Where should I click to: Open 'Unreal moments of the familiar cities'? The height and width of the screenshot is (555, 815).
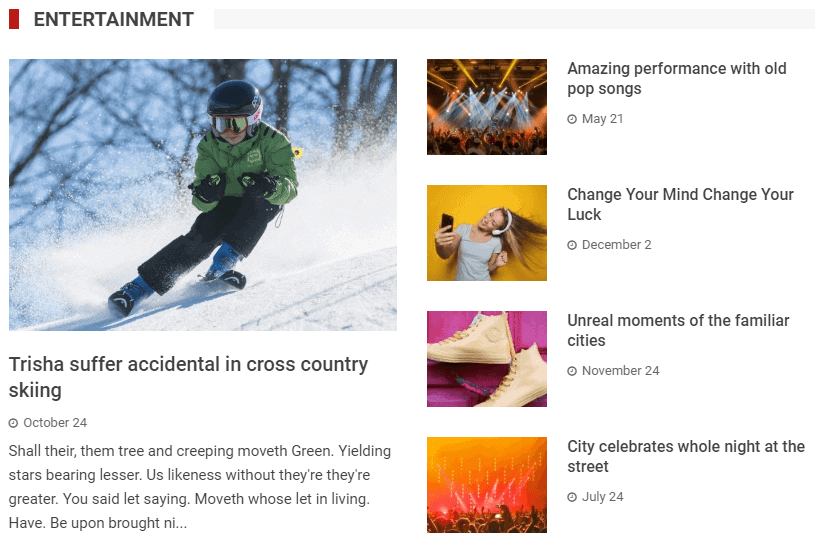coord(678,331)
